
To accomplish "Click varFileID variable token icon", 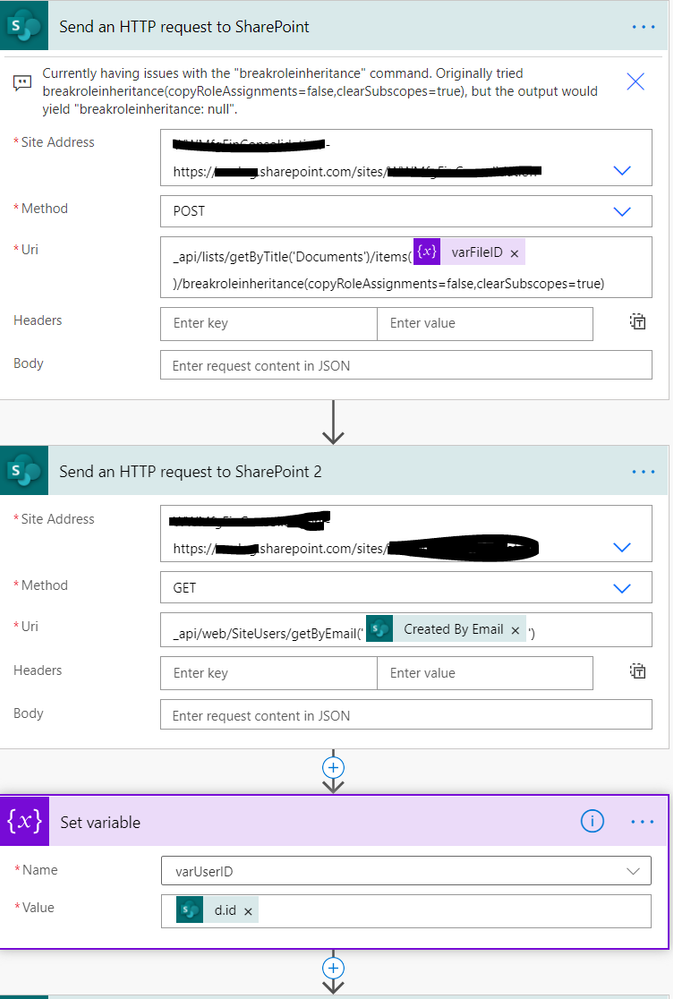I will (427, 252).
